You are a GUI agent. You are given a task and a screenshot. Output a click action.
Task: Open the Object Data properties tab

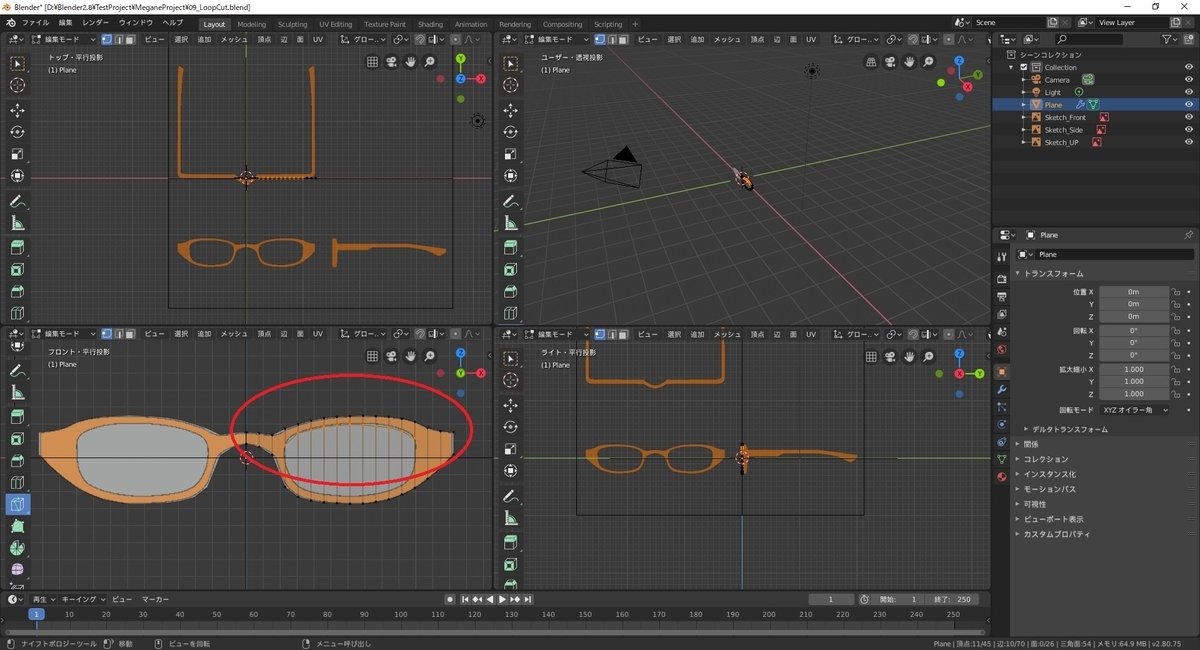(x=1002, y=459)
